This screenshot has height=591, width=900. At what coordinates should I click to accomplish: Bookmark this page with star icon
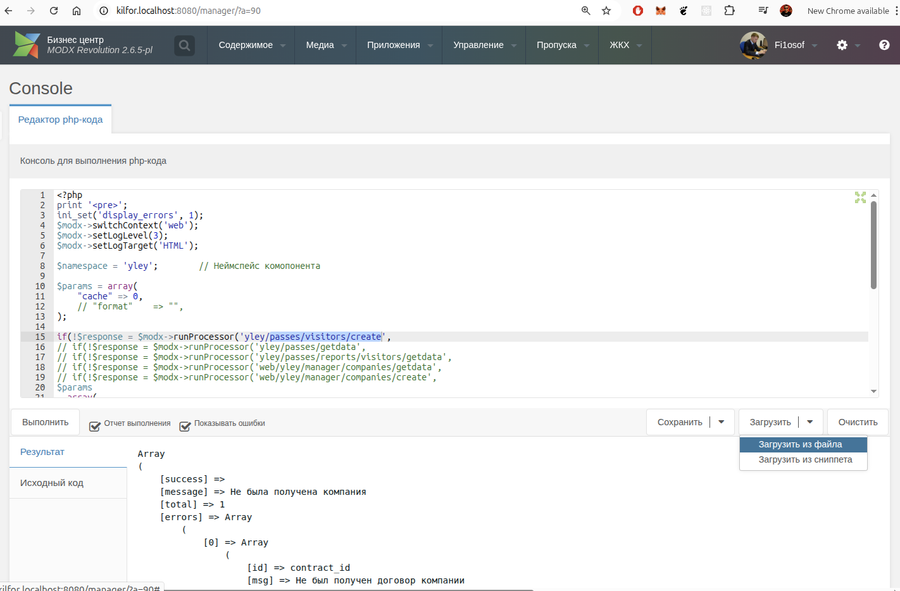pyautogui.click(x=606, y=11)
